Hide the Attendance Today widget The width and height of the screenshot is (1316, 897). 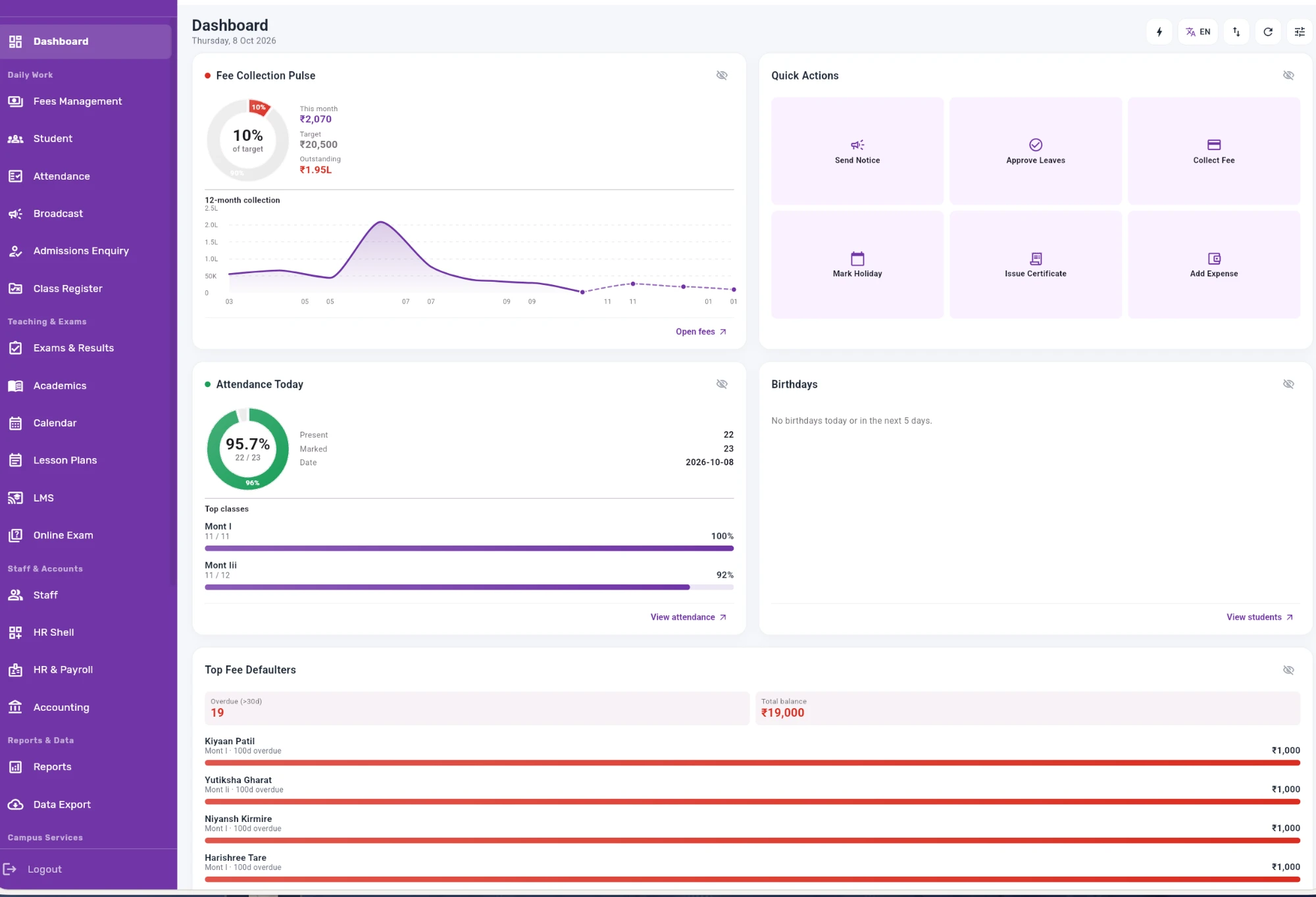722,384
